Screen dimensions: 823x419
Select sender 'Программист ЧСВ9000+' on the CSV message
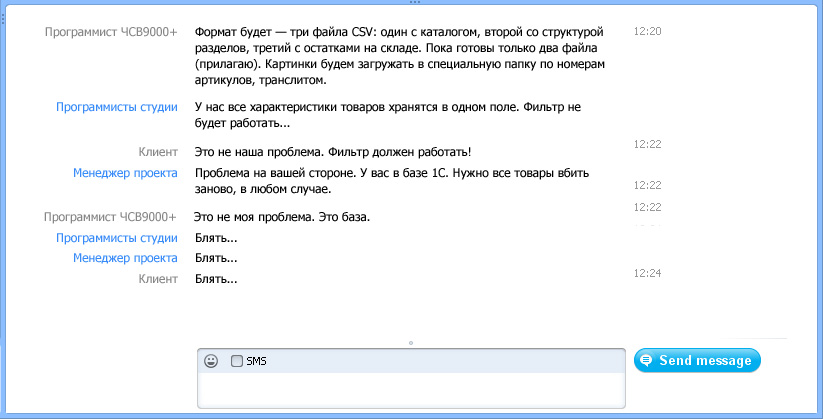tap(111, 32)
